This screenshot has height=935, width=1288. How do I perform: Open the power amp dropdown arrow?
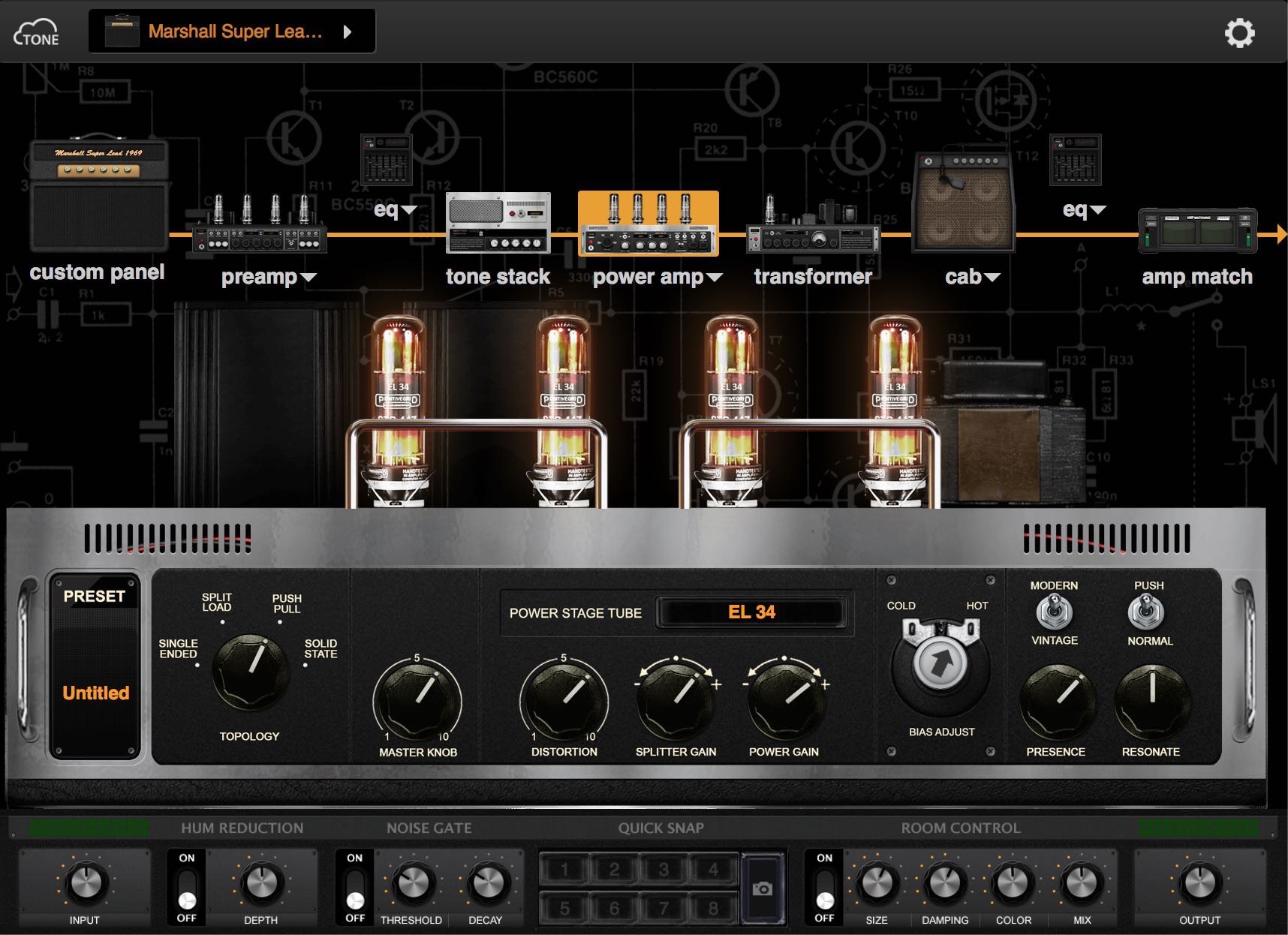tap(715, 278)
